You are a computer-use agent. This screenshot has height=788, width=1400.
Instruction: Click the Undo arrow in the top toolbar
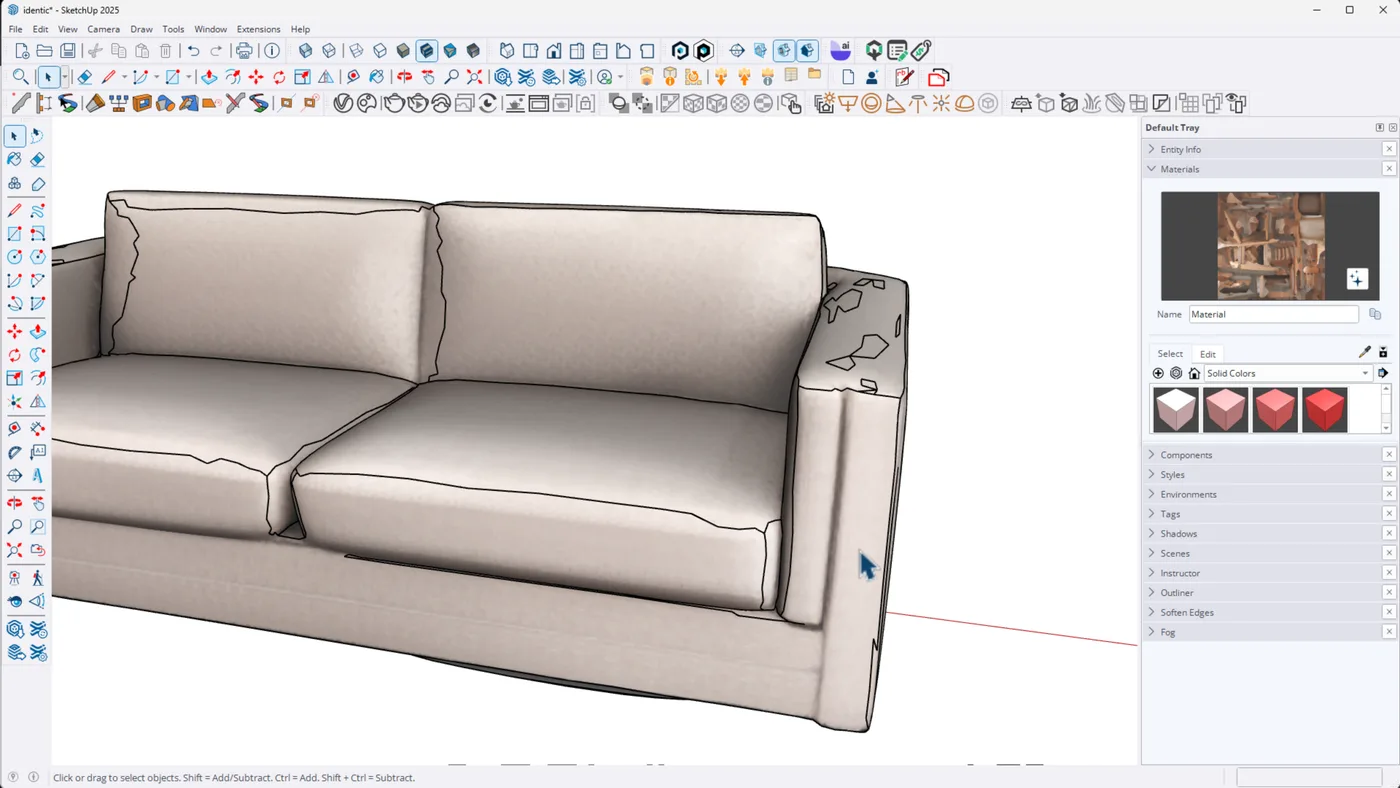coord(193,51)
